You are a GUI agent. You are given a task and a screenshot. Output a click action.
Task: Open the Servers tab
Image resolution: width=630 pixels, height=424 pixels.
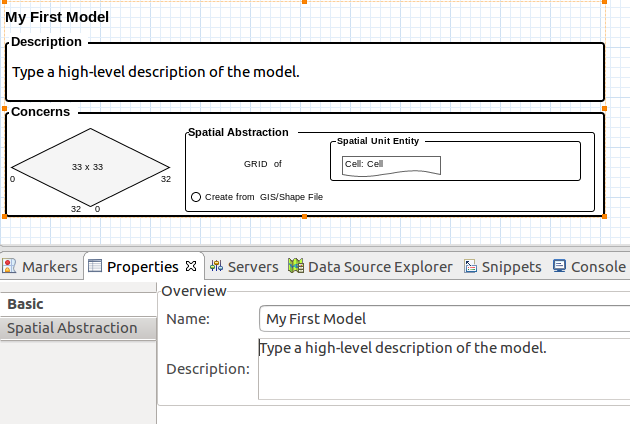[244, 266]
